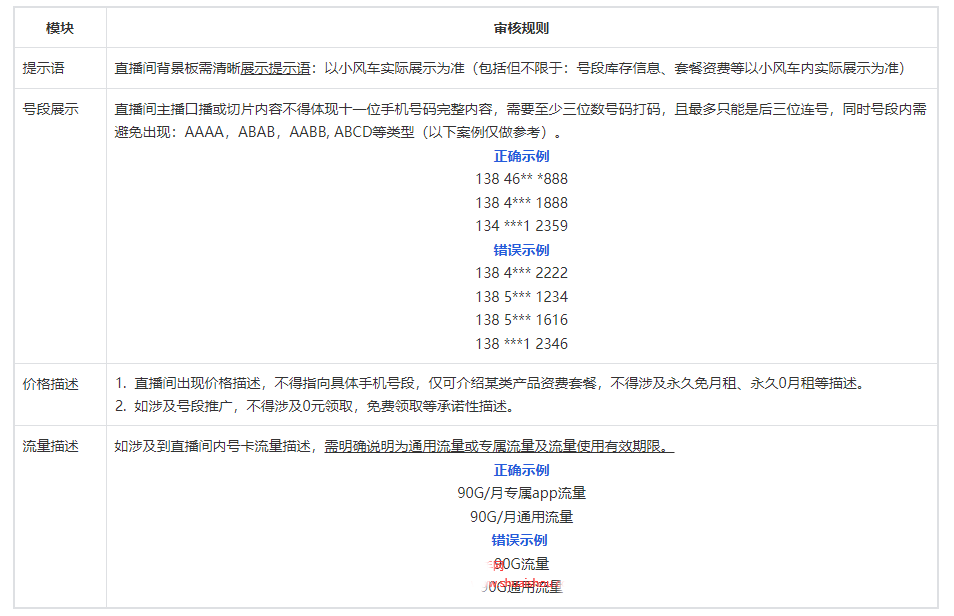Click the wrong example 138 ***1 2346
Screen dimensions: 954x616
[521, 343]
